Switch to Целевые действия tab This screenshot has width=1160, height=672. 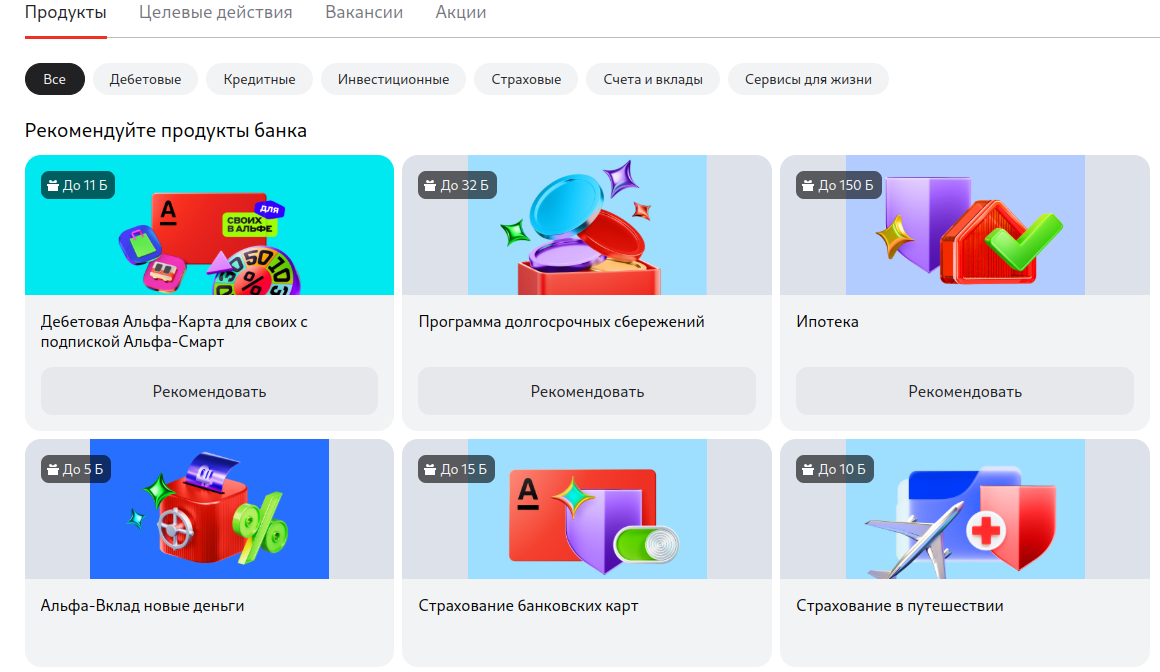tap(215, 13)
